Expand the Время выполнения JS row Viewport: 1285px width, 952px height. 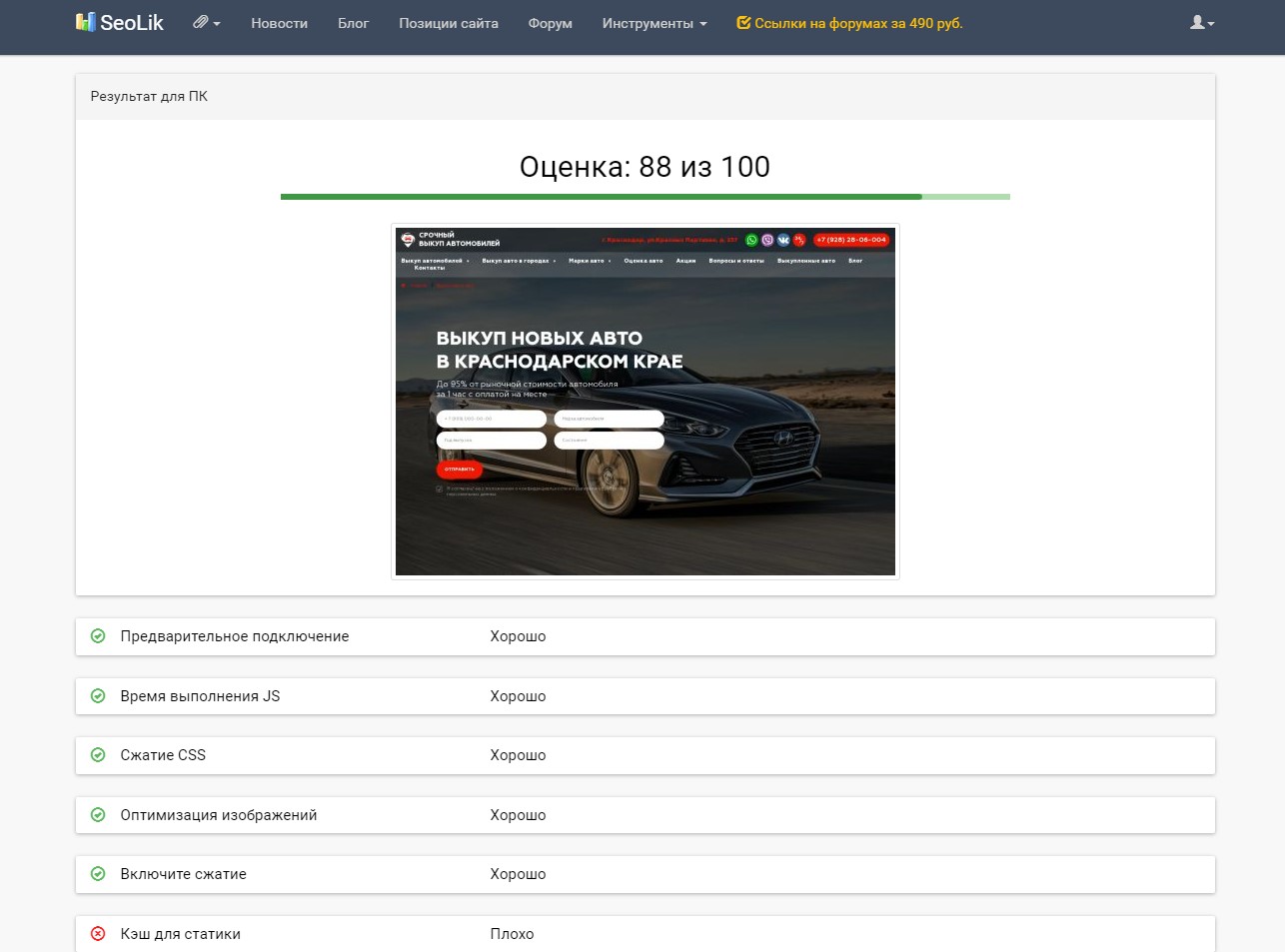[x=645, y=696]
